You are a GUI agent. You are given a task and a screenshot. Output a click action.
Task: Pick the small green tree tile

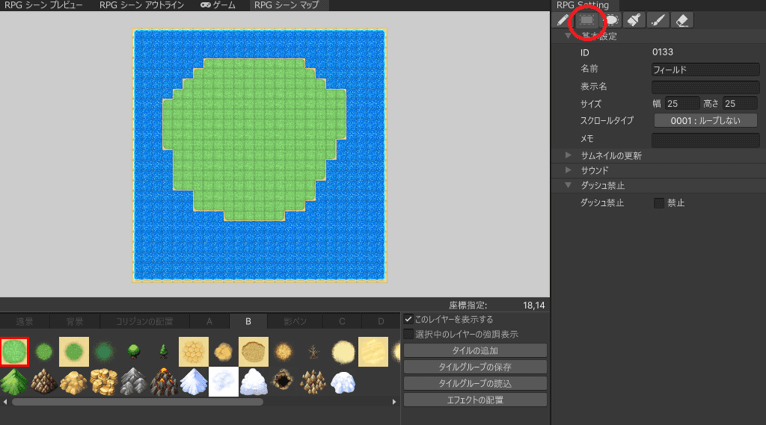[x=133, y=351]
